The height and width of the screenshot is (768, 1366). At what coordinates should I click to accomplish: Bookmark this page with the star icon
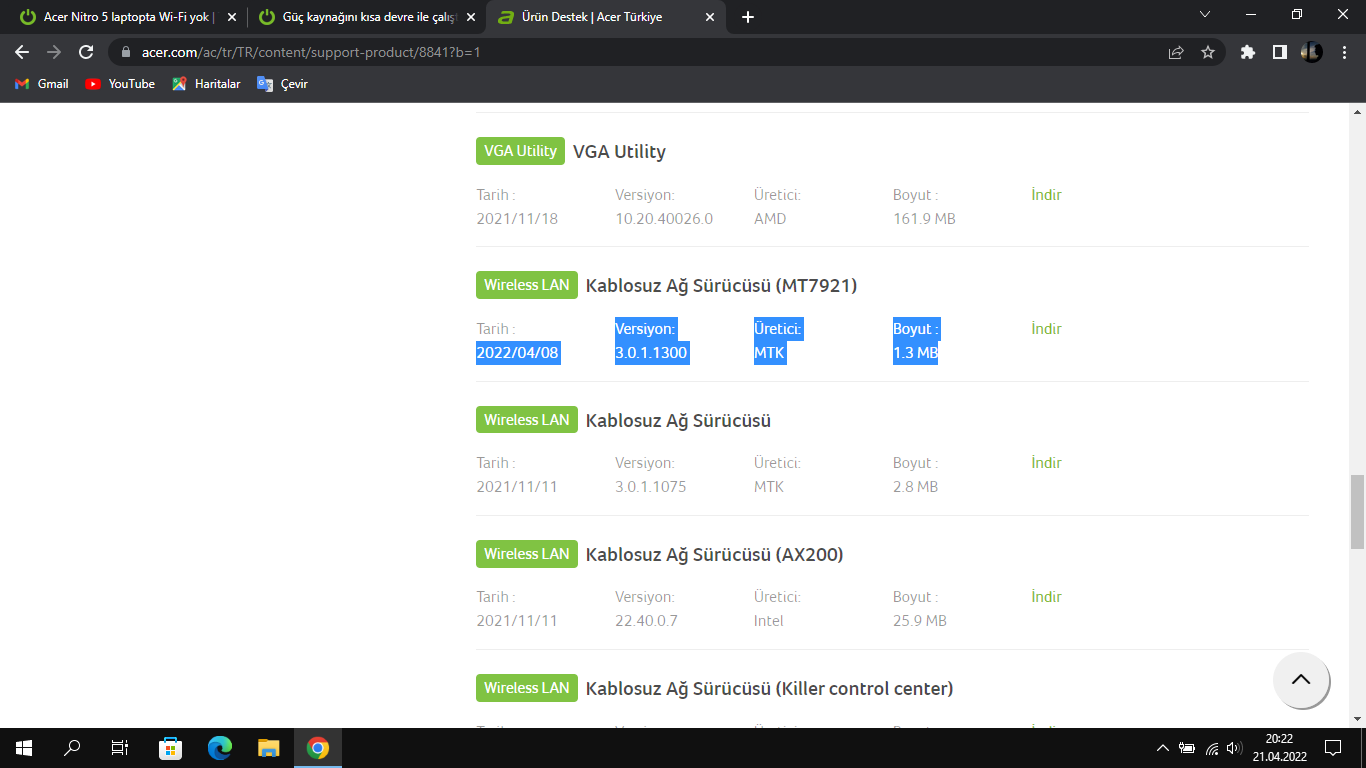tap(1208, 52)
